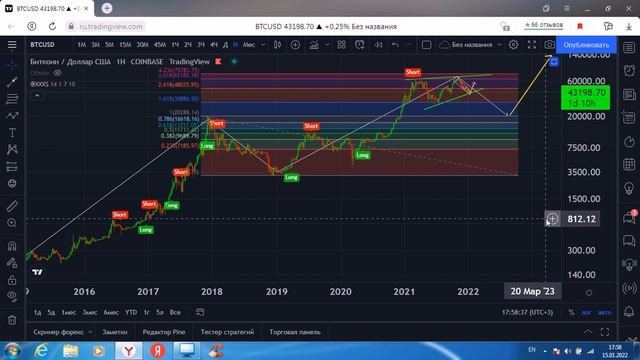Toggle авто auto scale
This screenshot has width=640, height=360.
click(x=605, y=313)
